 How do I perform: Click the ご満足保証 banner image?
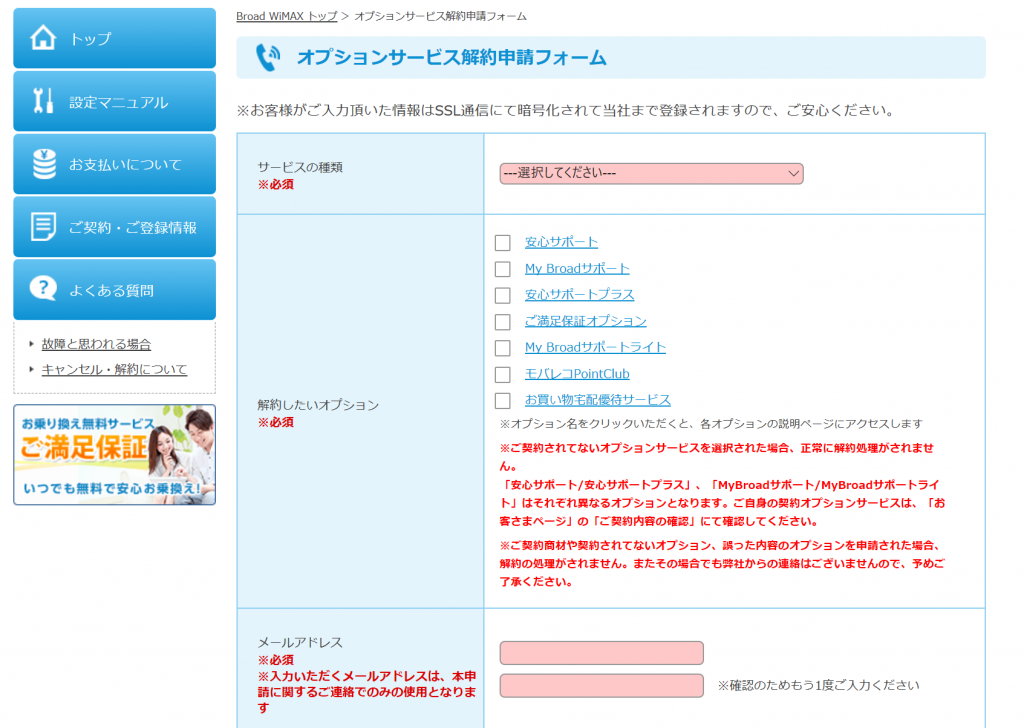pyautogui.click(x=114, y=454)
